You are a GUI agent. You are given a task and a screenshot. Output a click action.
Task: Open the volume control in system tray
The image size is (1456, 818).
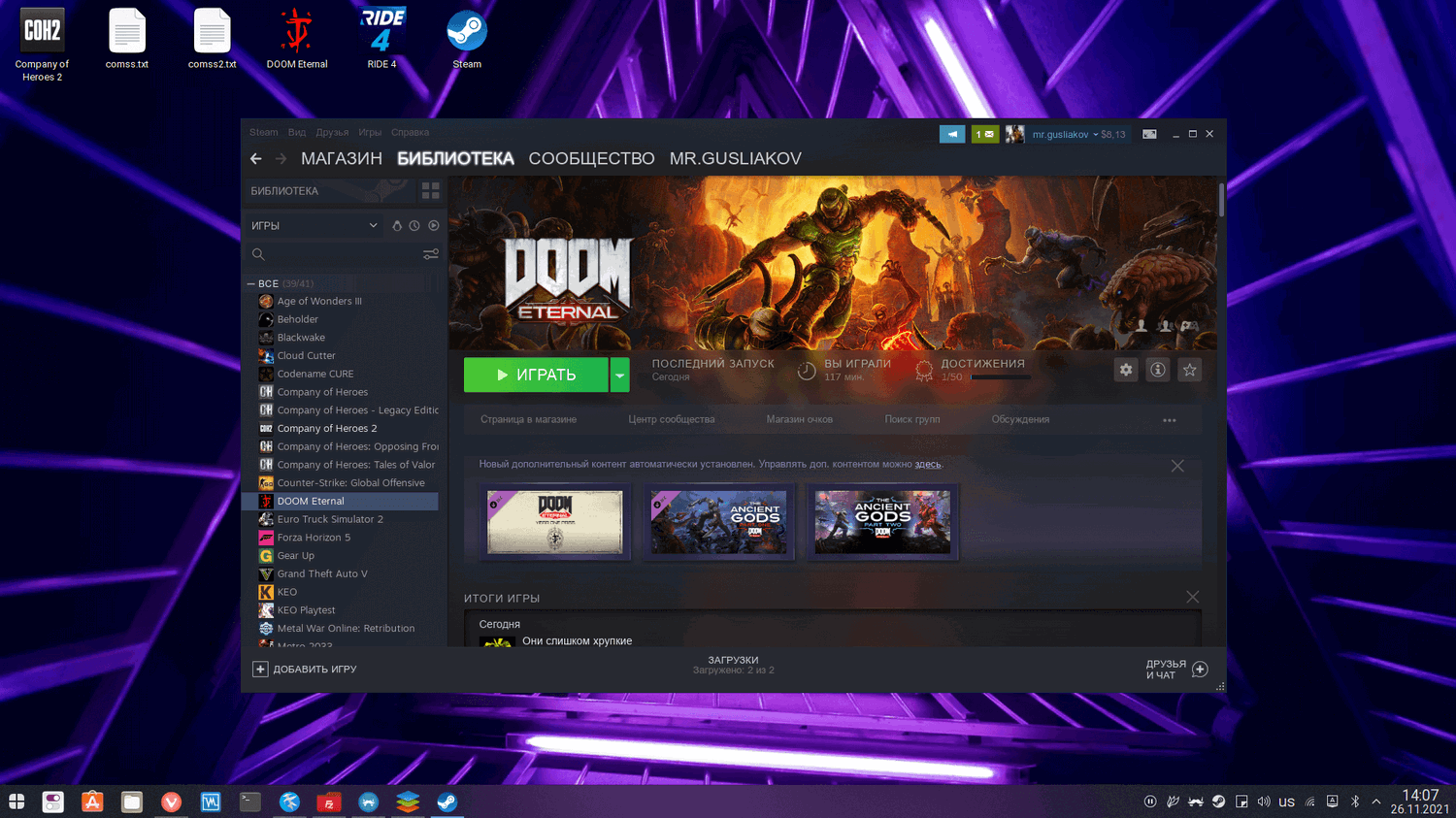pos(1264,802)
